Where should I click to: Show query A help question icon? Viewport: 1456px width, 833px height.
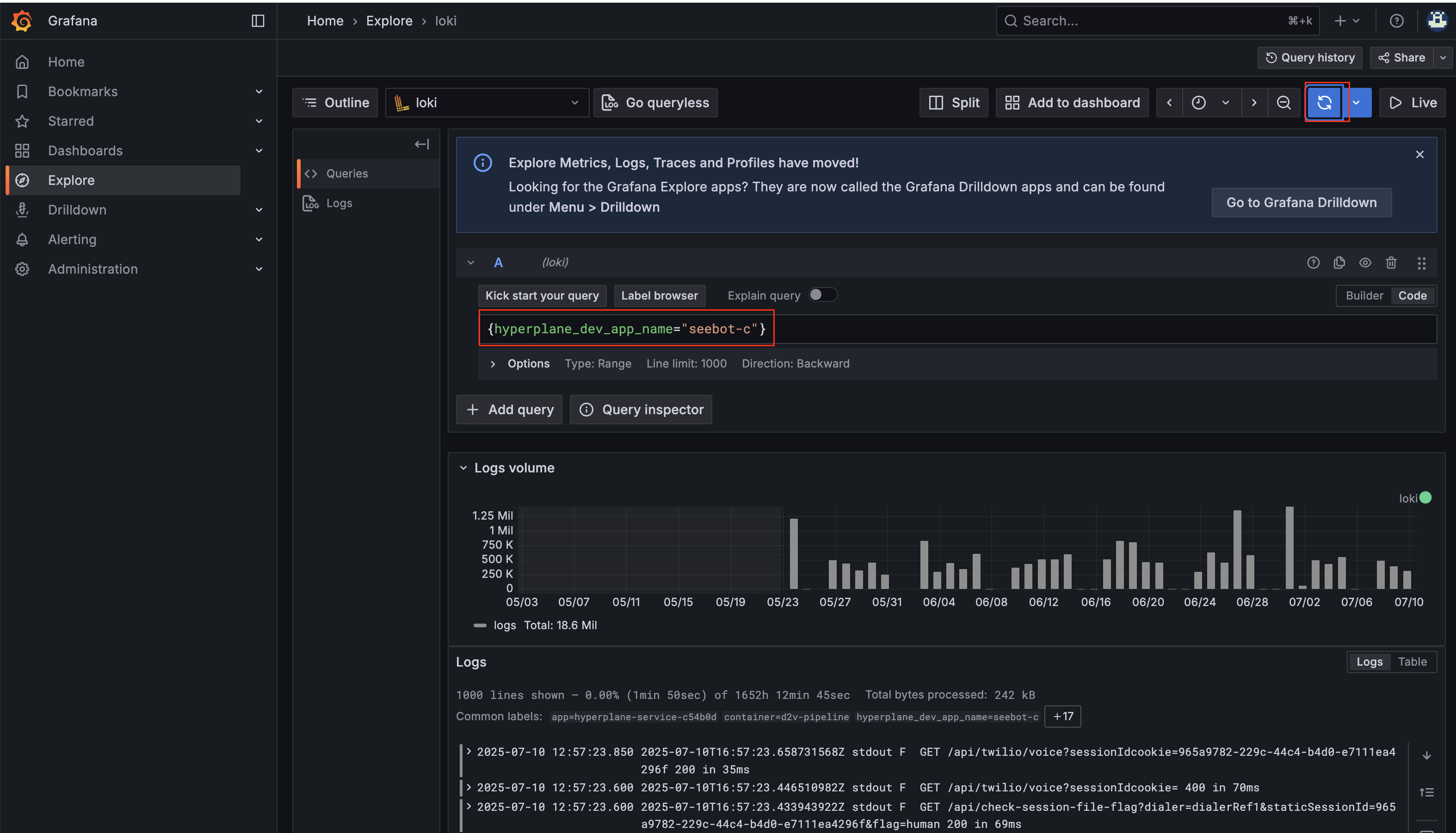click(1314, 263)
